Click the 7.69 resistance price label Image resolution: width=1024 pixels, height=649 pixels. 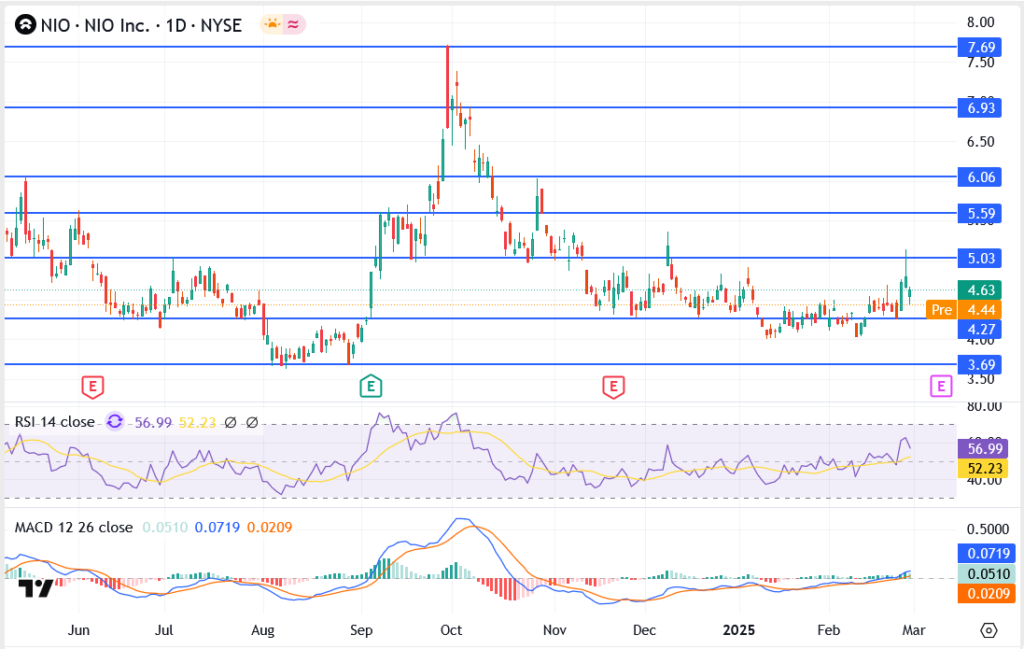[975, 47]
